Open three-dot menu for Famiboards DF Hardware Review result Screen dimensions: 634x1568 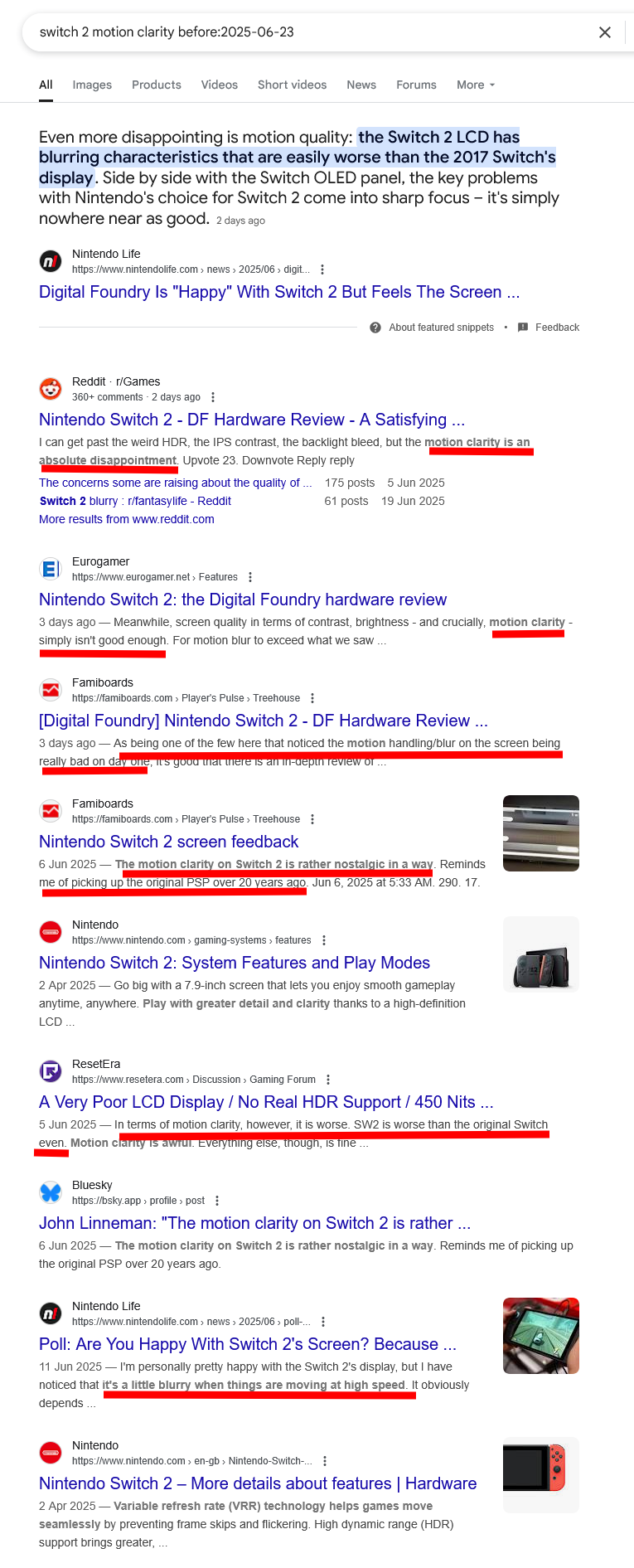click(x=312, y=698)
